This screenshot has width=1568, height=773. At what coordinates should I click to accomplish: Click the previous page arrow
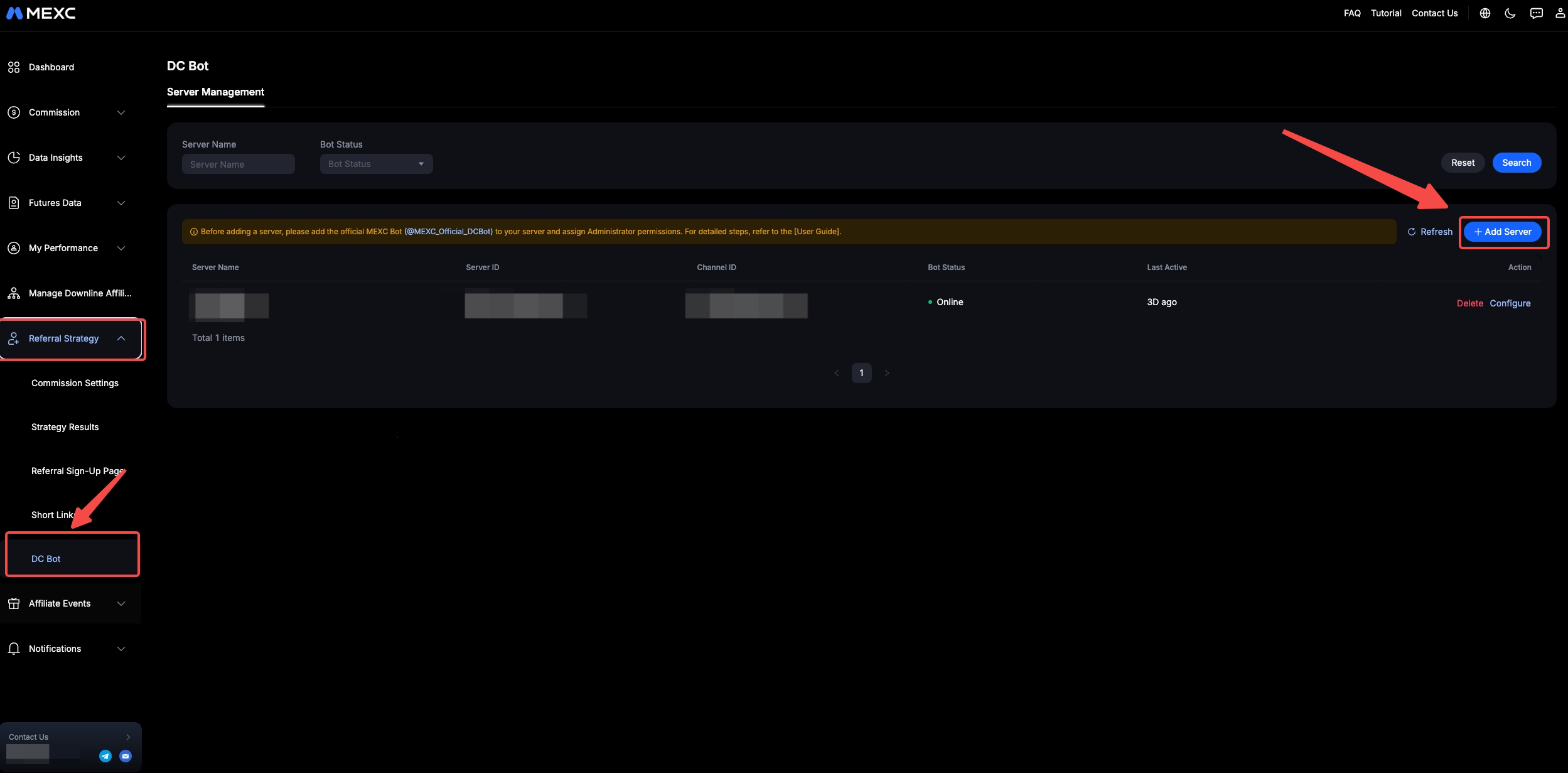tap(836, 373)
